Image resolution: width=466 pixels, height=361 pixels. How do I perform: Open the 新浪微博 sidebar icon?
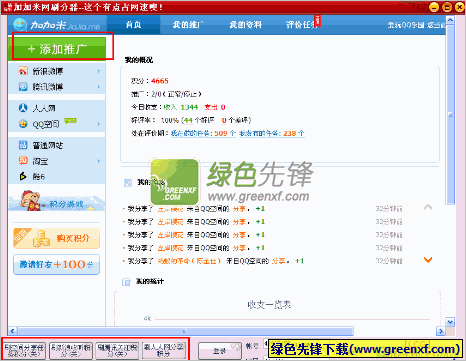coord(23,71)
